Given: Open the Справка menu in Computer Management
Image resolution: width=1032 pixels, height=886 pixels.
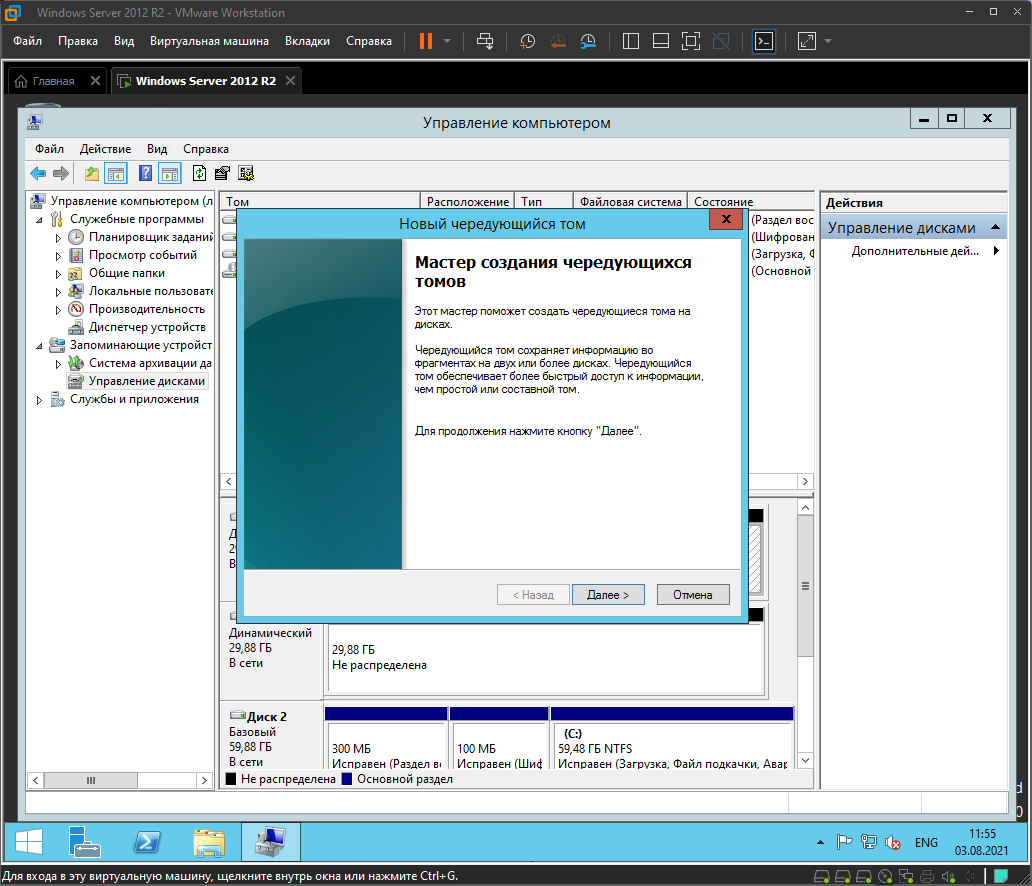Looking at the screenshot, I should (206, 149).
